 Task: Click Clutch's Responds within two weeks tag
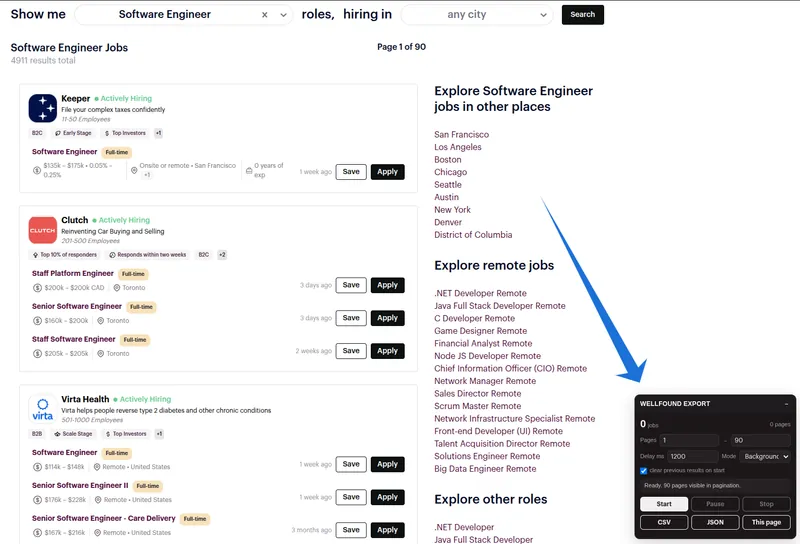click(x=147, y=255)
